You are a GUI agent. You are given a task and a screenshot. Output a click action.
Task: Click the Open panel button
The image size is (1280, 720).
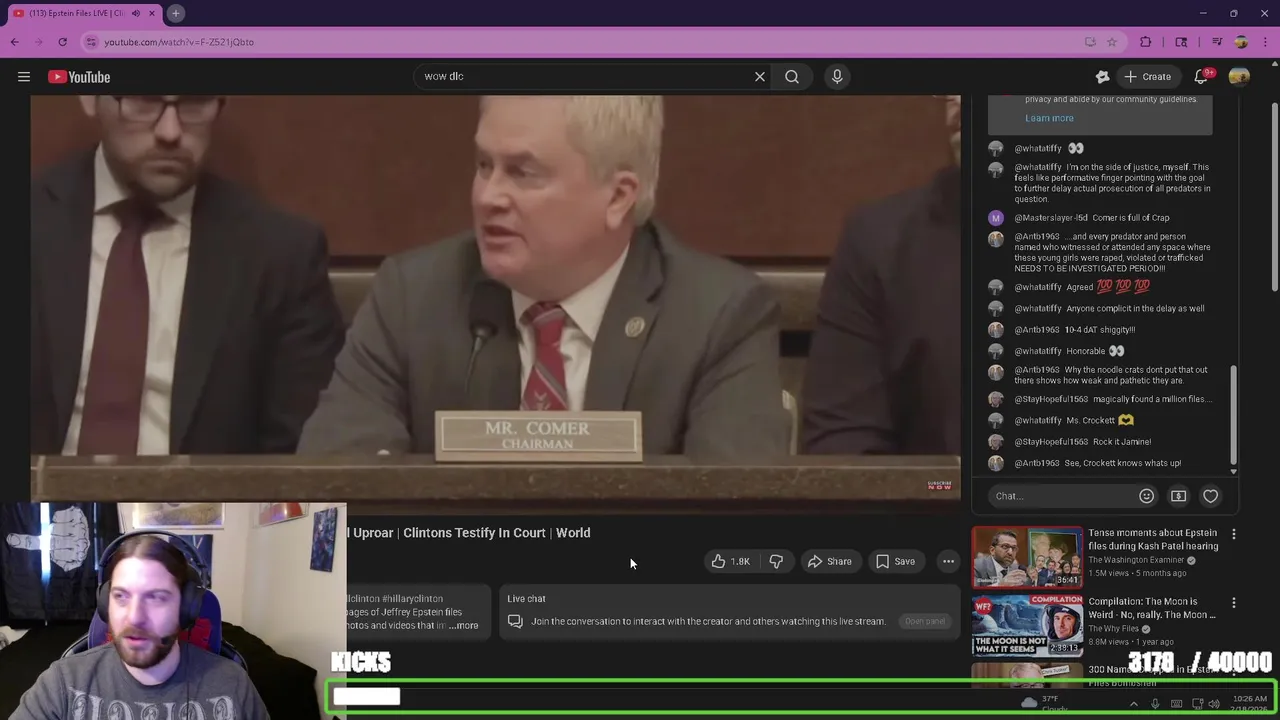coord(924,621)
